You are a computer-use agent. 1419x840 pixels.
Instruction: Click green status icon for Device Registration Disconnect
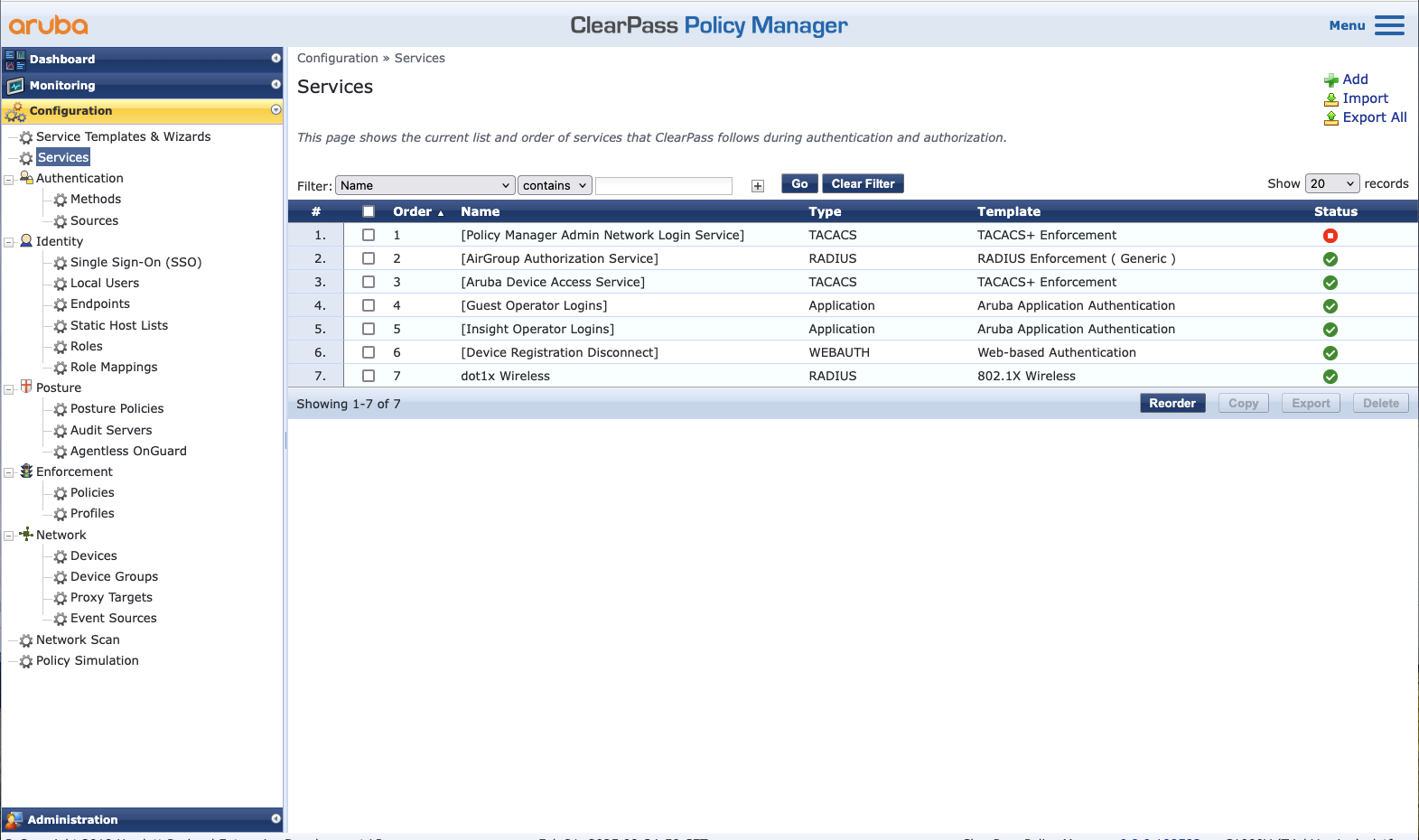point(1330,353)
